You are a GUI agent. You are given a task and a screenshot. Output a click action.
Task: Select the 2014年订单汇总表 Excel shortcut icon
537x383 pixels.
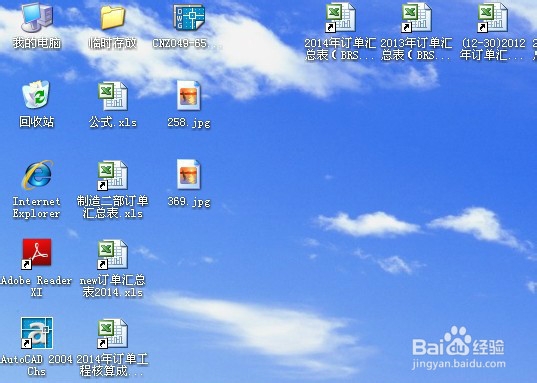pos(340,17)
